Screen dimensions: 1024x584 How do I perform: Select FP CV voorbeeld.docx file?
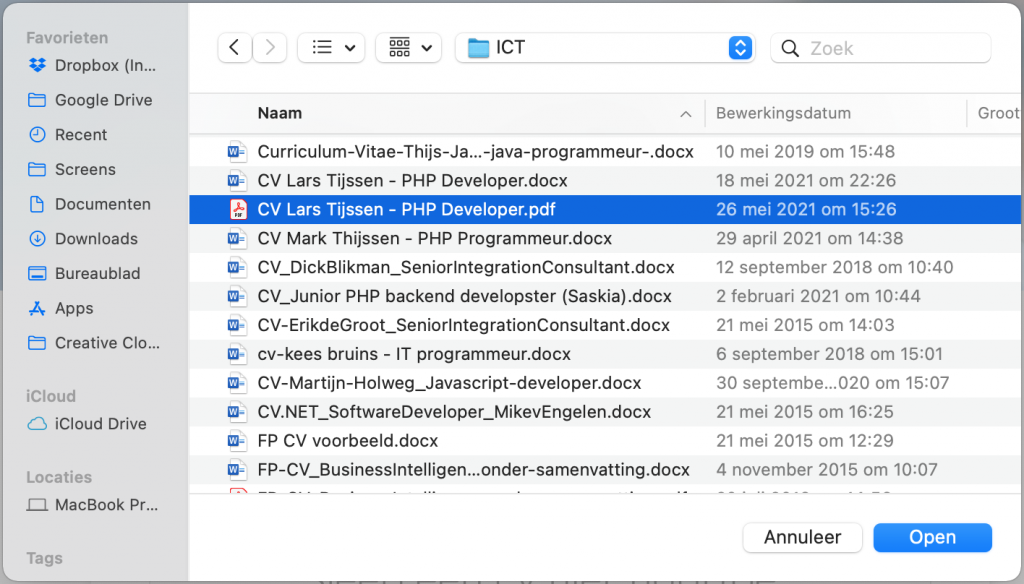click(x=347, y=441)
